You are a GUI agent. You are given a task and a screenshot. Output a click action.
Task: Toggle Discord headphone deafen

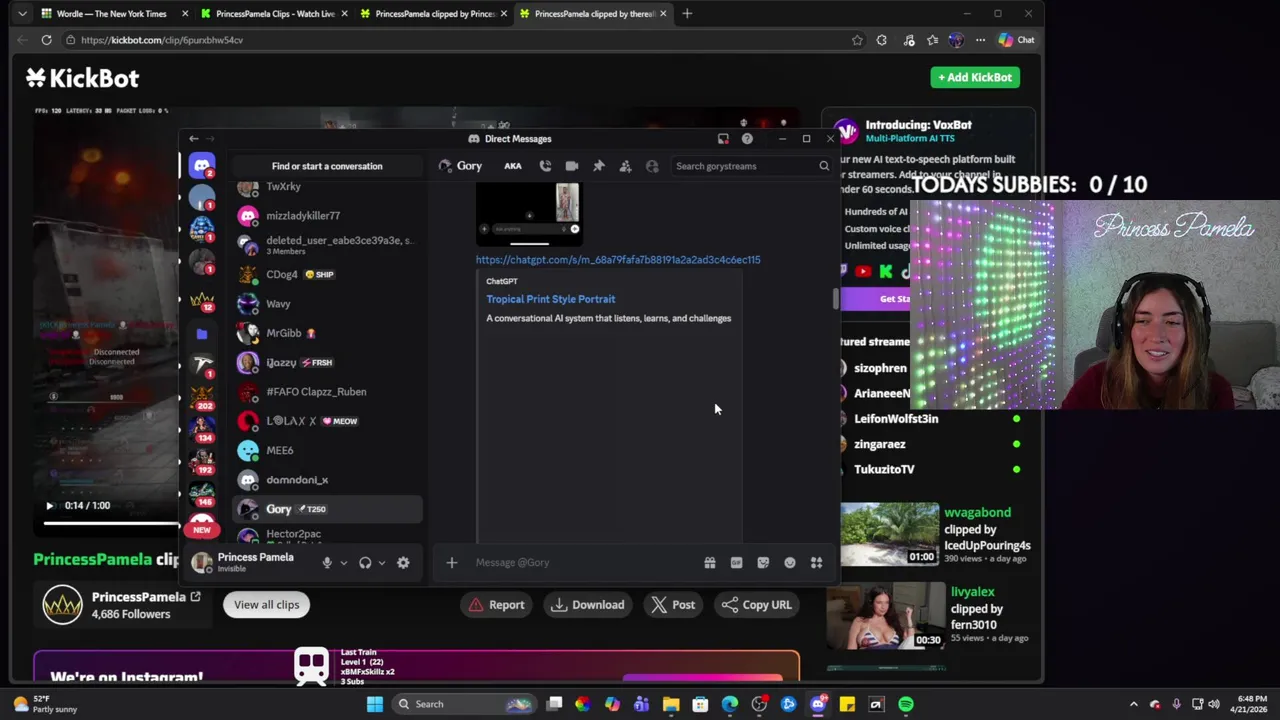(x=365, y=563)
